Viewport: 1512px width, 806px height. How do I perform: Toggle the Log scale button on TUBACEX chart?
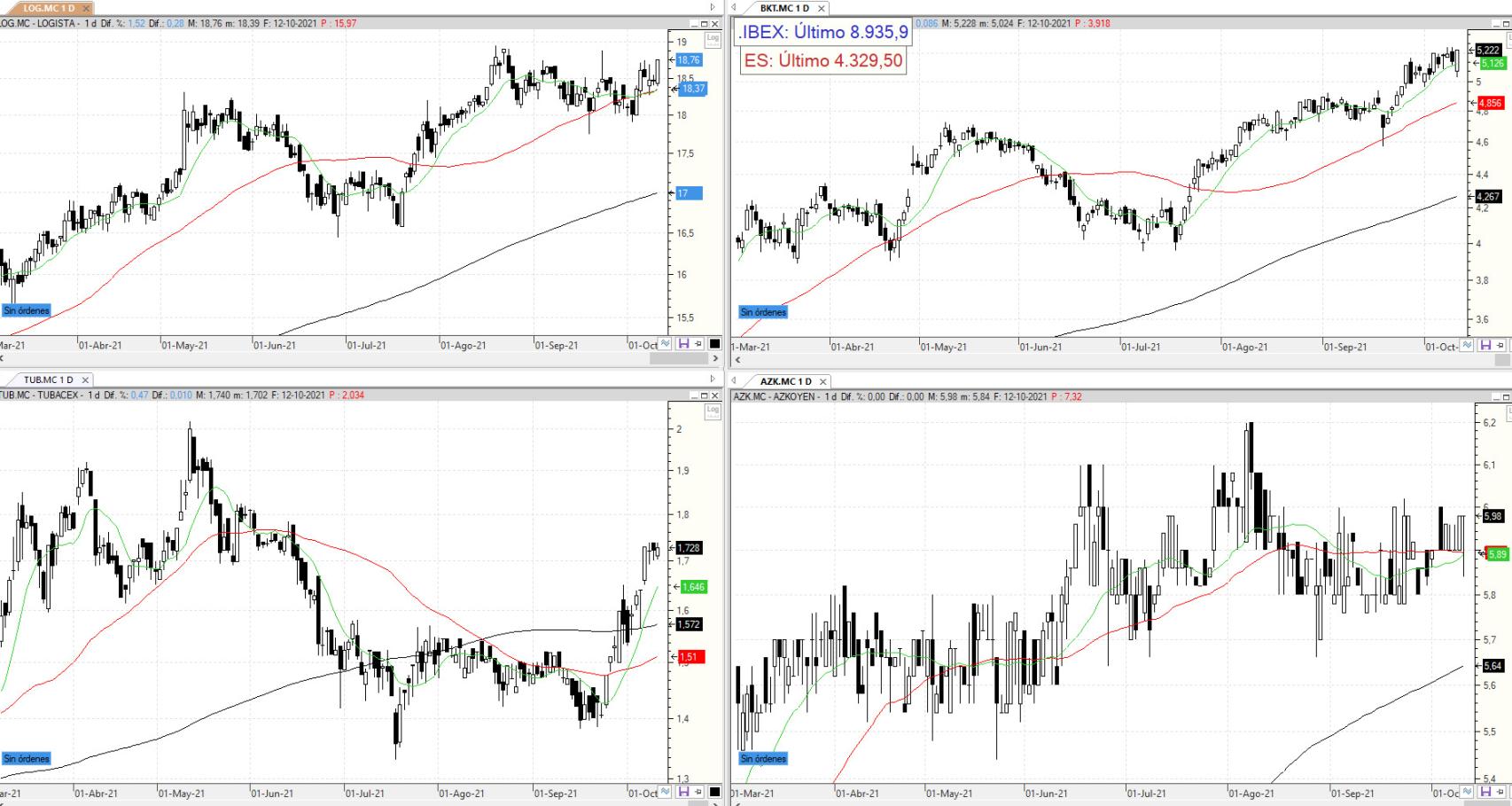pos(713,411)
